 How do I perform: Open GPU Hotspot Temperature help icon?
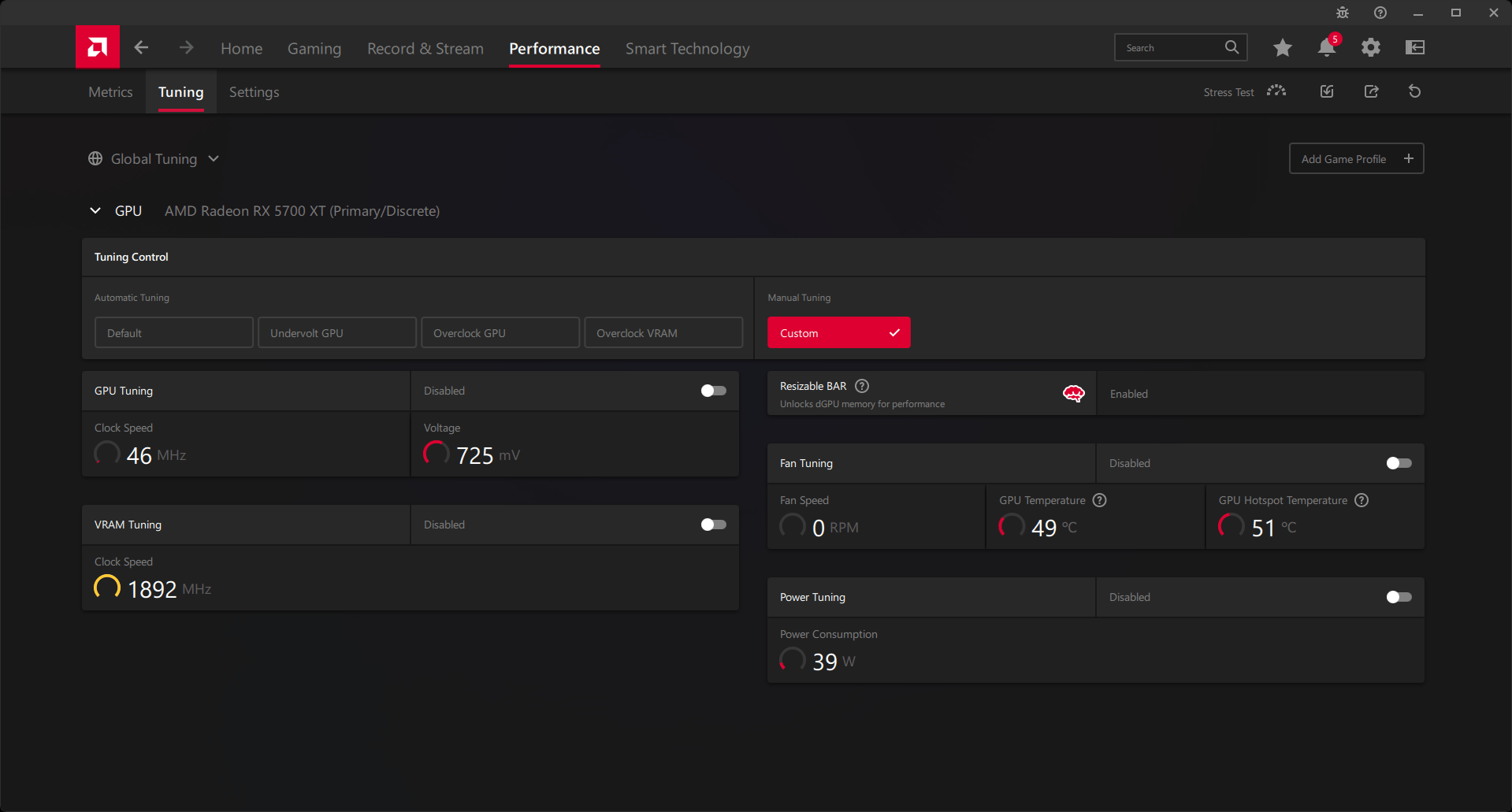click(x=1362, y=500)
